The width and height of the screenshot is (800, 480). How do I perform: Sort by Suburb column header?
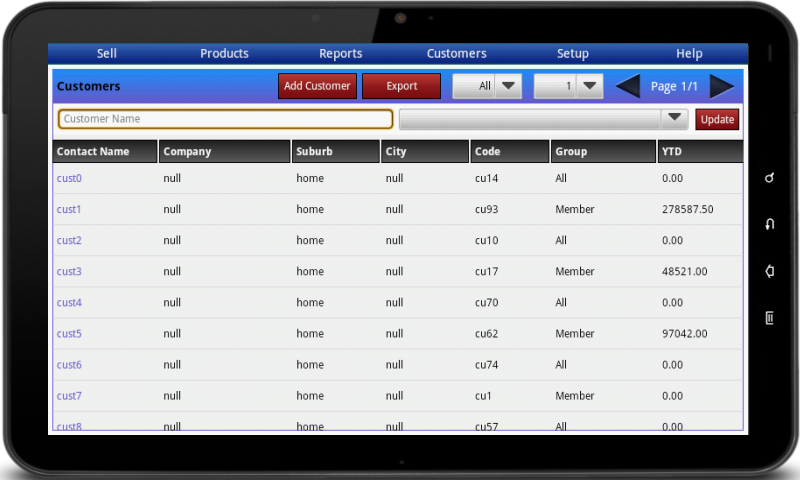click(x=336, y=151)
